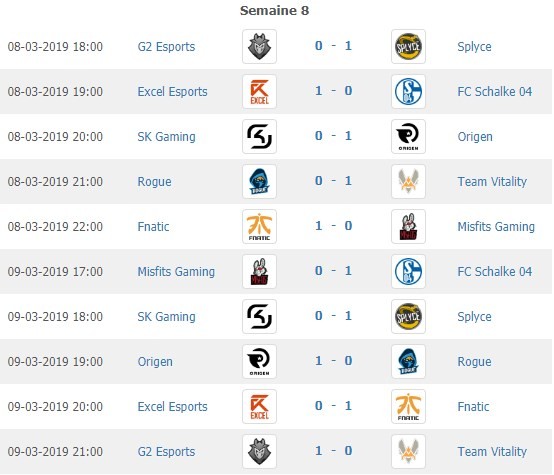The image size is (554, 475).
Task: Open FC Schalke 04 link in 09-03 17:00 match
Action: point(495,271)
